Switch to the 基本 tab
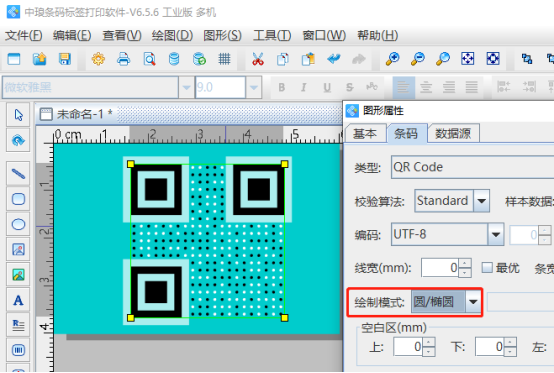The width and height of the screenshot is (554, 373). tap(365, 134)
